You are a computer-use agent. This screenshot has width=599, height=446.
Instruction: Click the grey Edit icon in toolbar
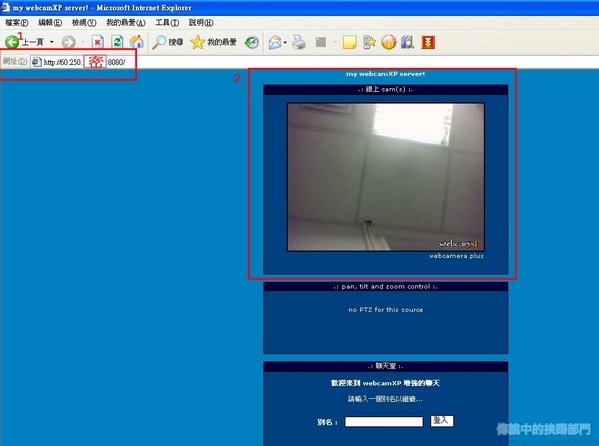[x=321, y=42]
